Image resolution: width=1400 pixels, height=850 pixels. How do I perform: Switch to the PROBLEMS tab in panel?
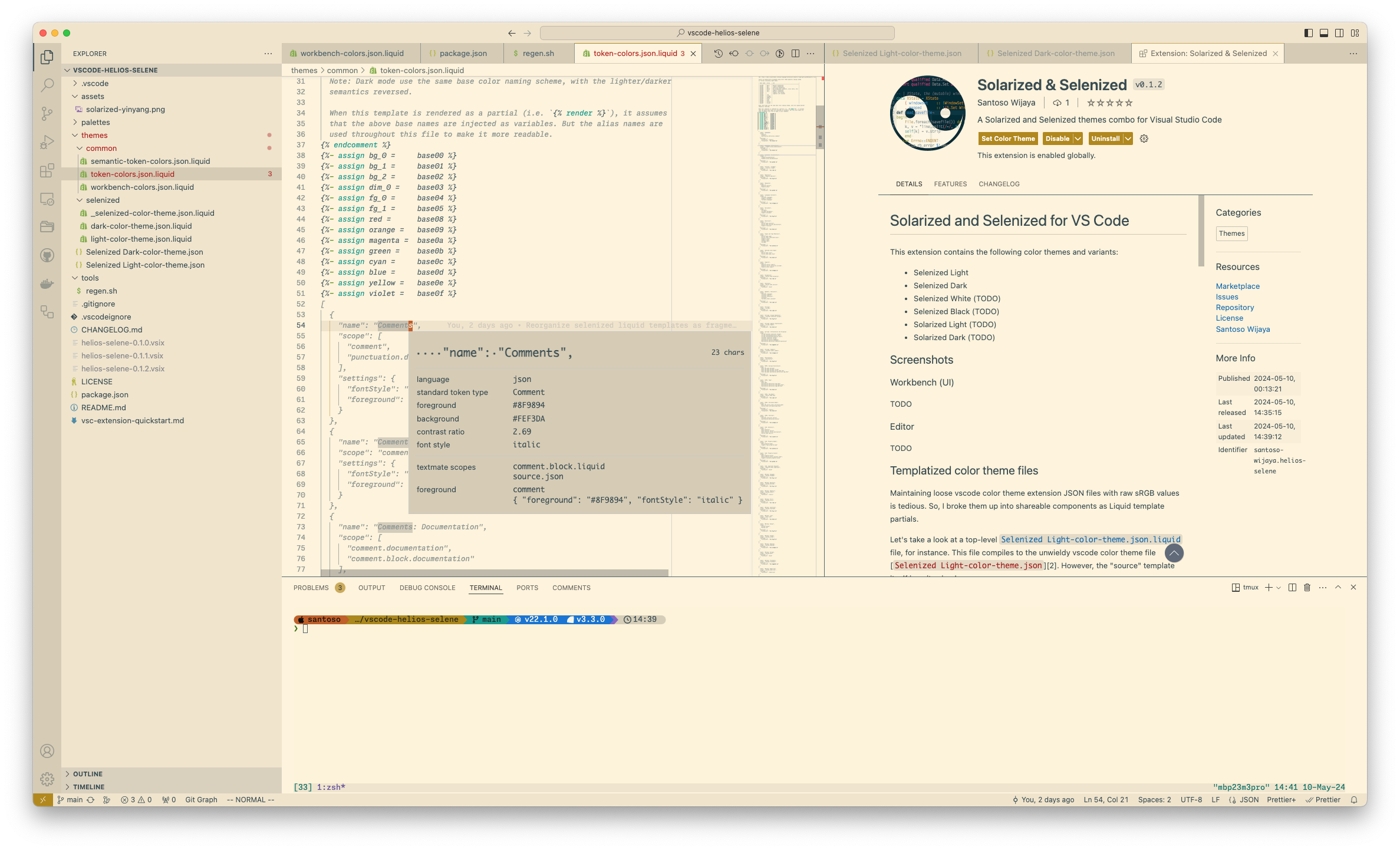311,587
